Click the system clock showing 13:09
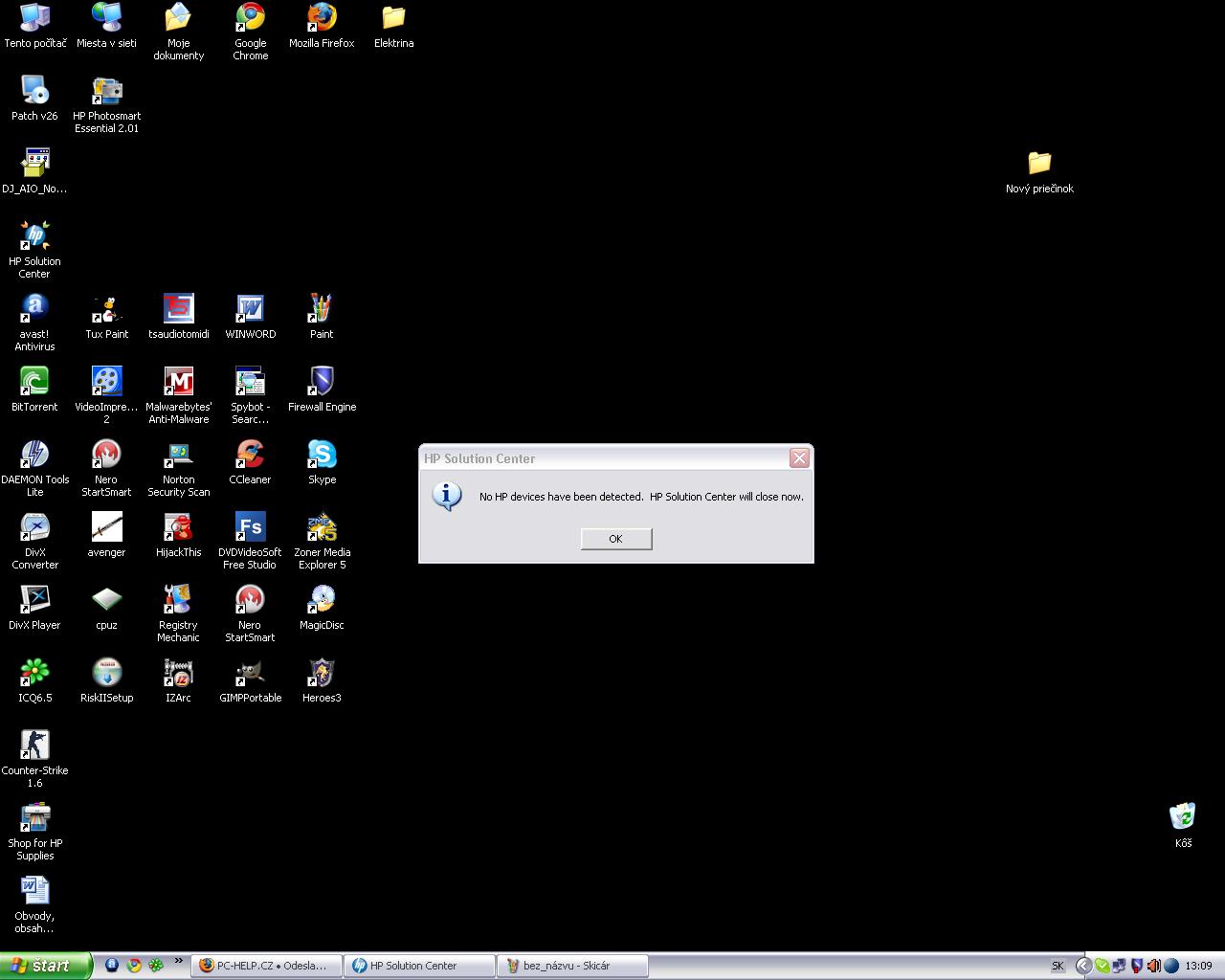 pos(1198,966)
